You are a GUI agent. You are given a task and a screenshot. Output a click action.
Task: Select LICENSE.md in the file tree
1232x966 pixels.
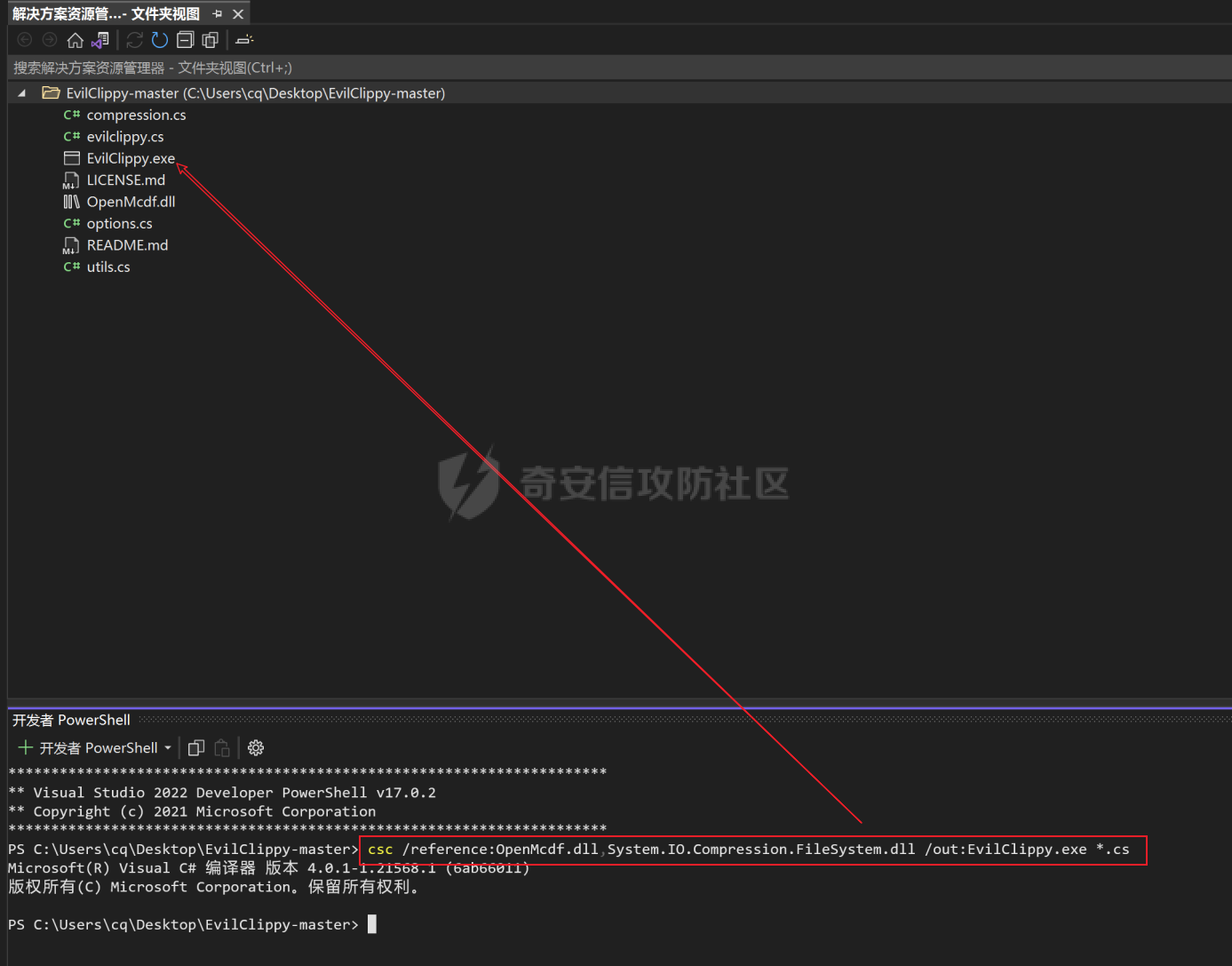click(x=125, y=180)
